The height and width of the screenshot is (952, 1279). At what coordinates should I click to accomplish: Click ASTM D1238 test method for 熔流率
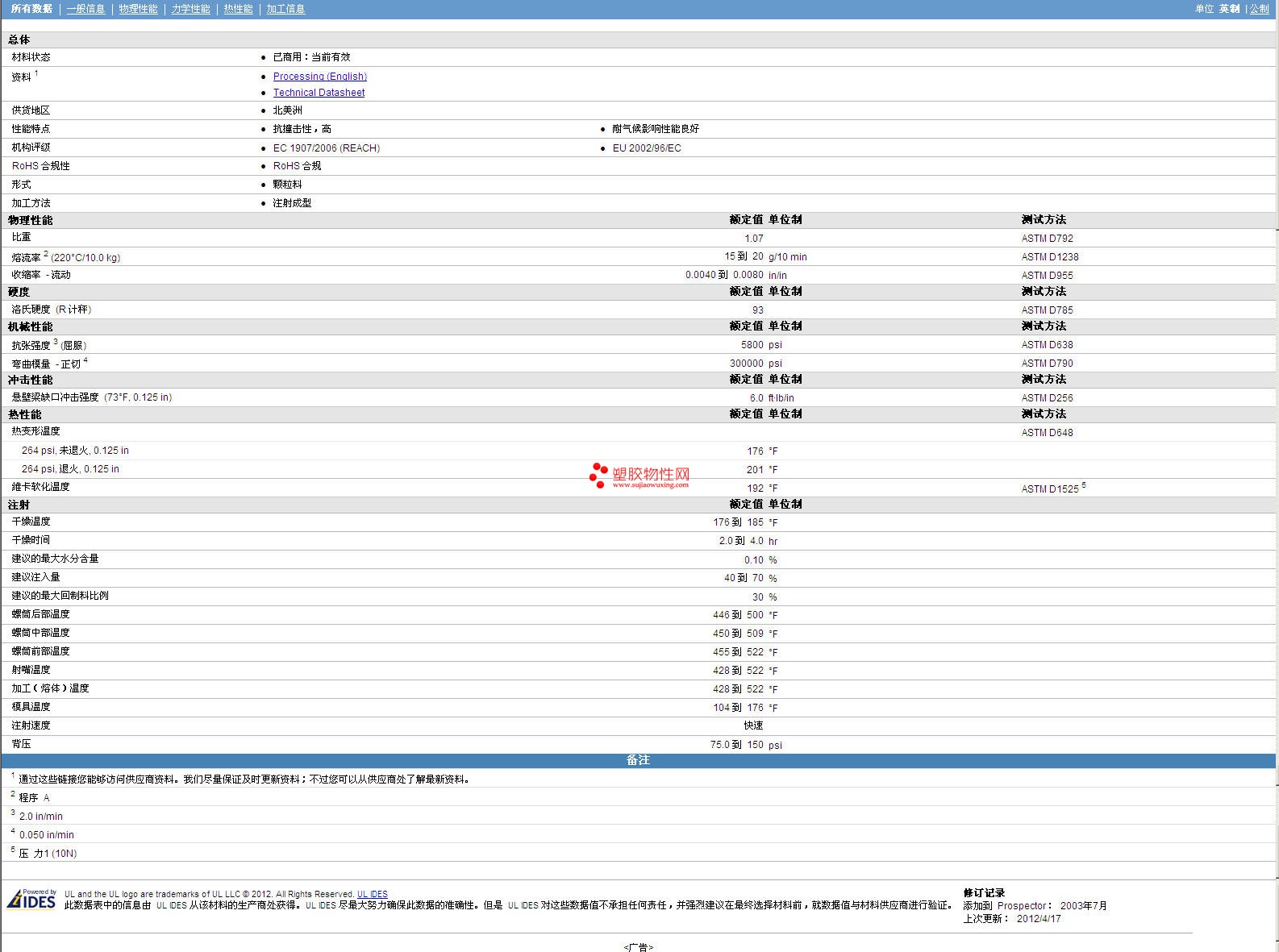coord(1049,257)
